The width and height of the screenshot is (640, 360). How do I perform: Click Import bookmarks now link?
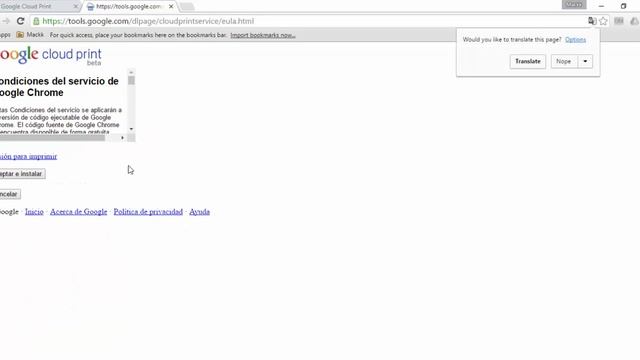(x=263, y=35)
